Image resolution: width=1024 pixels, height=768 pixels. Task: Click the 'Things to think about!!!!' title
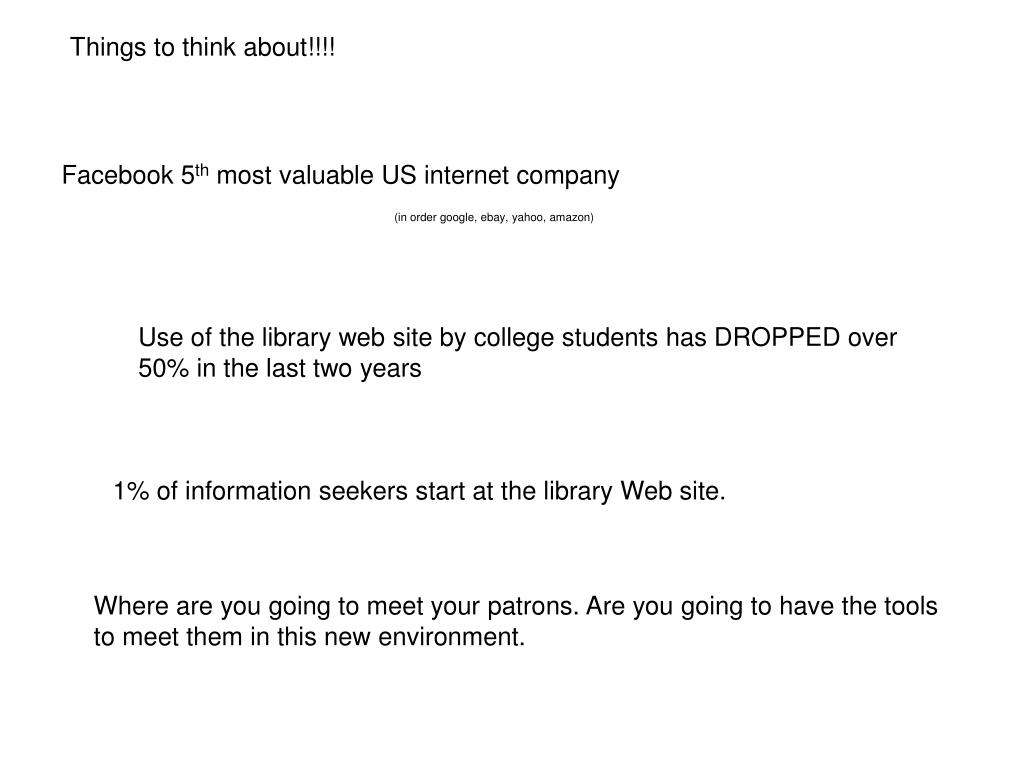point(202,48)
